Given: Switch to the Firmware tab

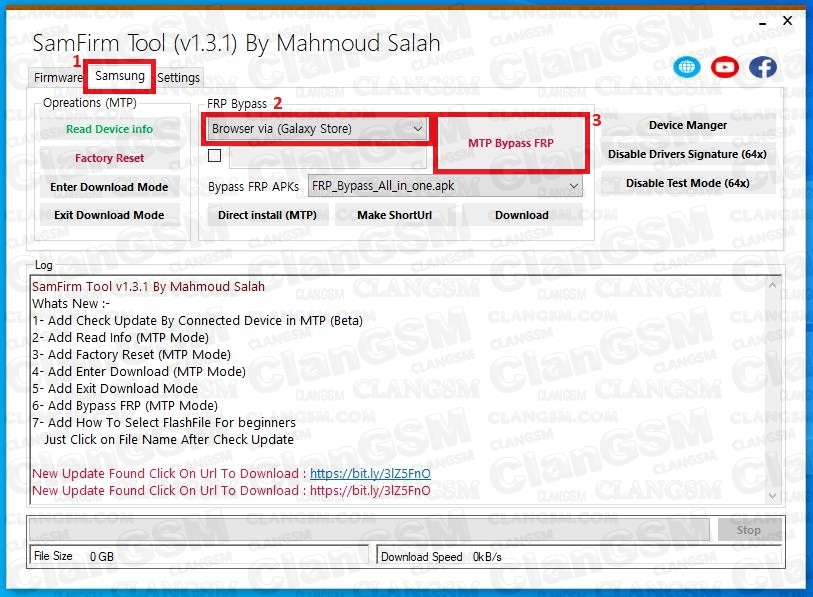Looking at the screenshot, I should 58,78.
